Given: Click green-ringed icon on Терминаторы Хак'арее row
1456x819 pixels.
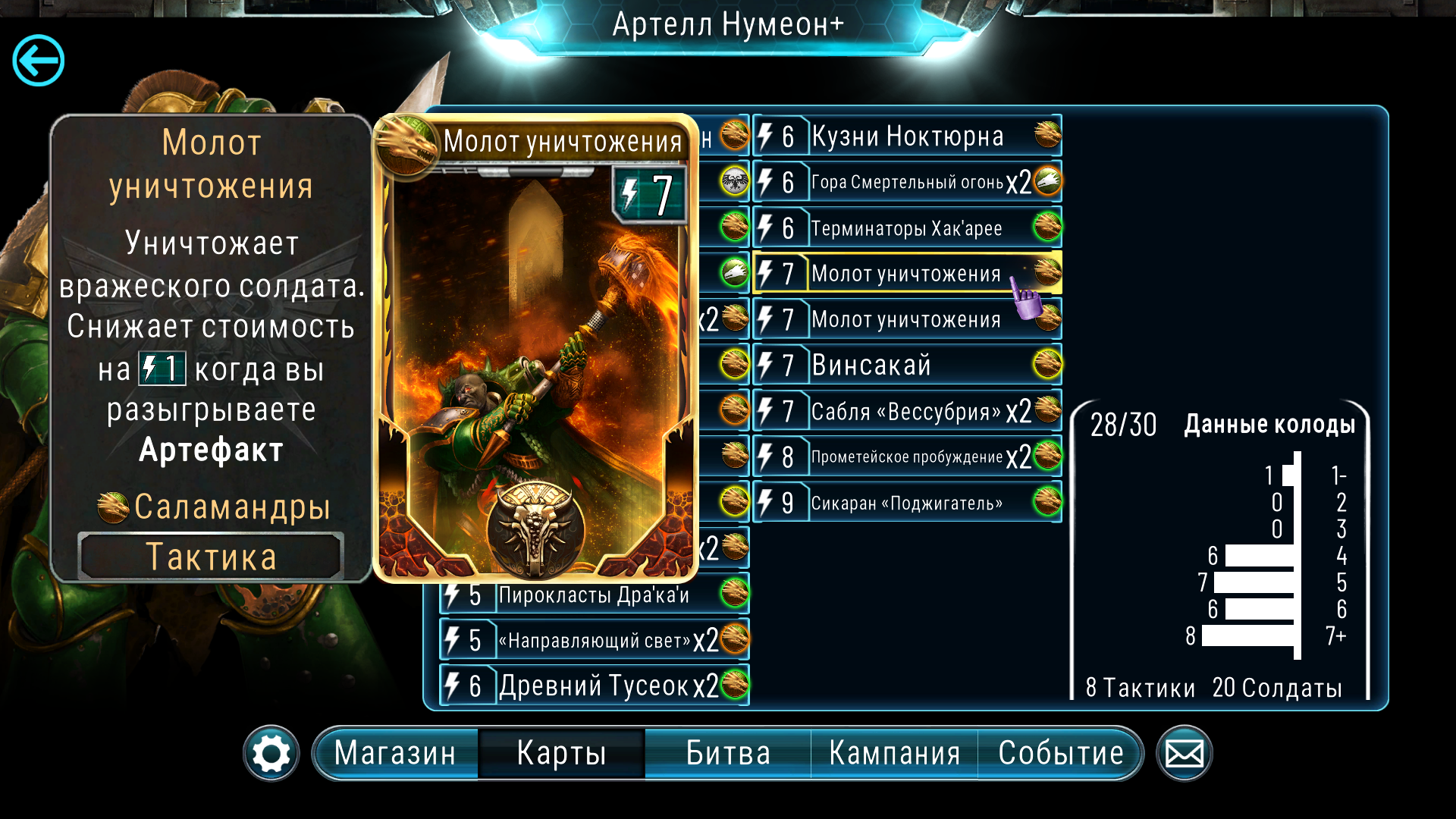Looking at the screenshot, I should tap(1047, 226).
